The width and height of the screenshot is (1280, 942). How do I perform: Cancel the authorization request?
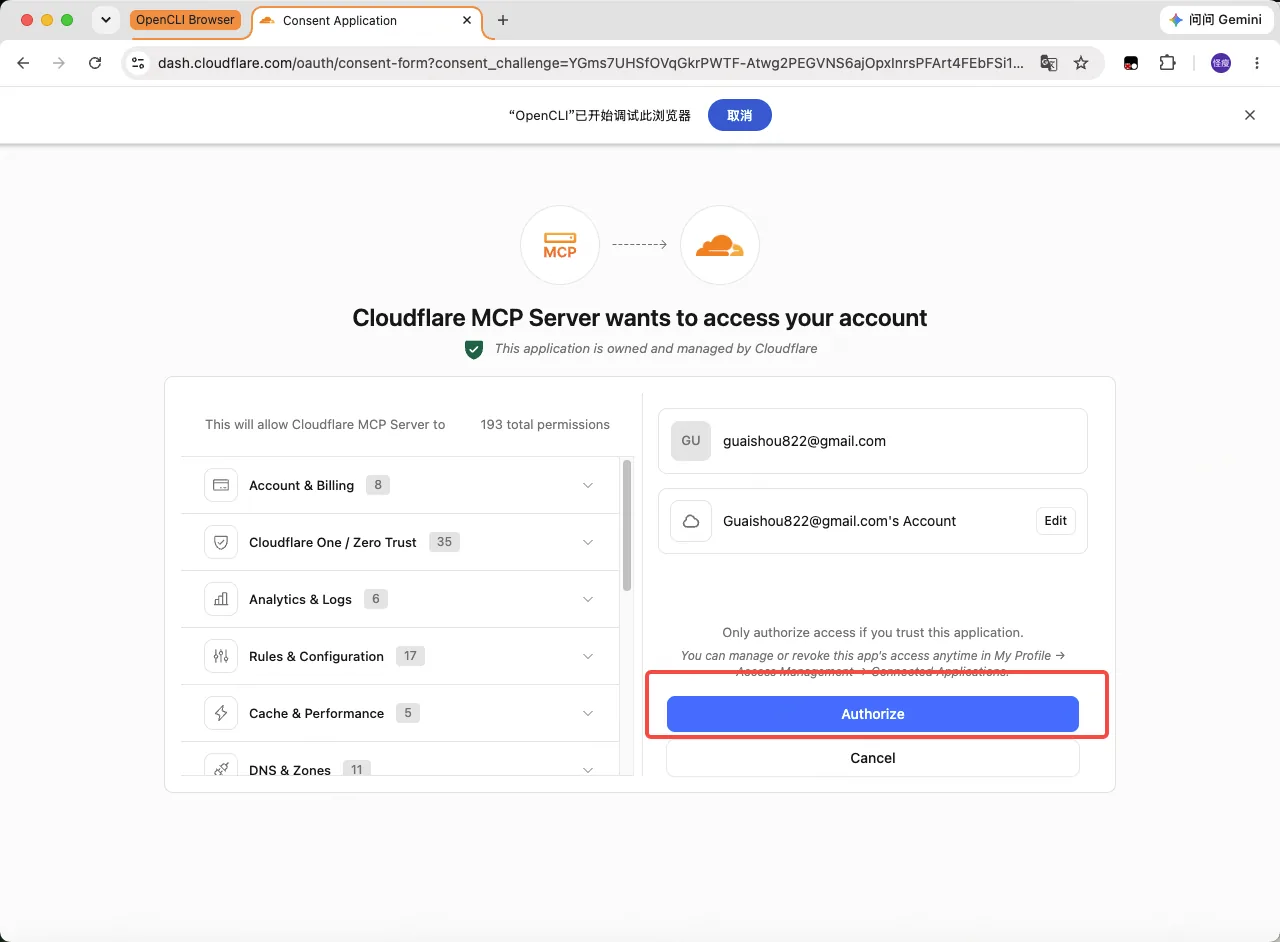coord(873,758)
